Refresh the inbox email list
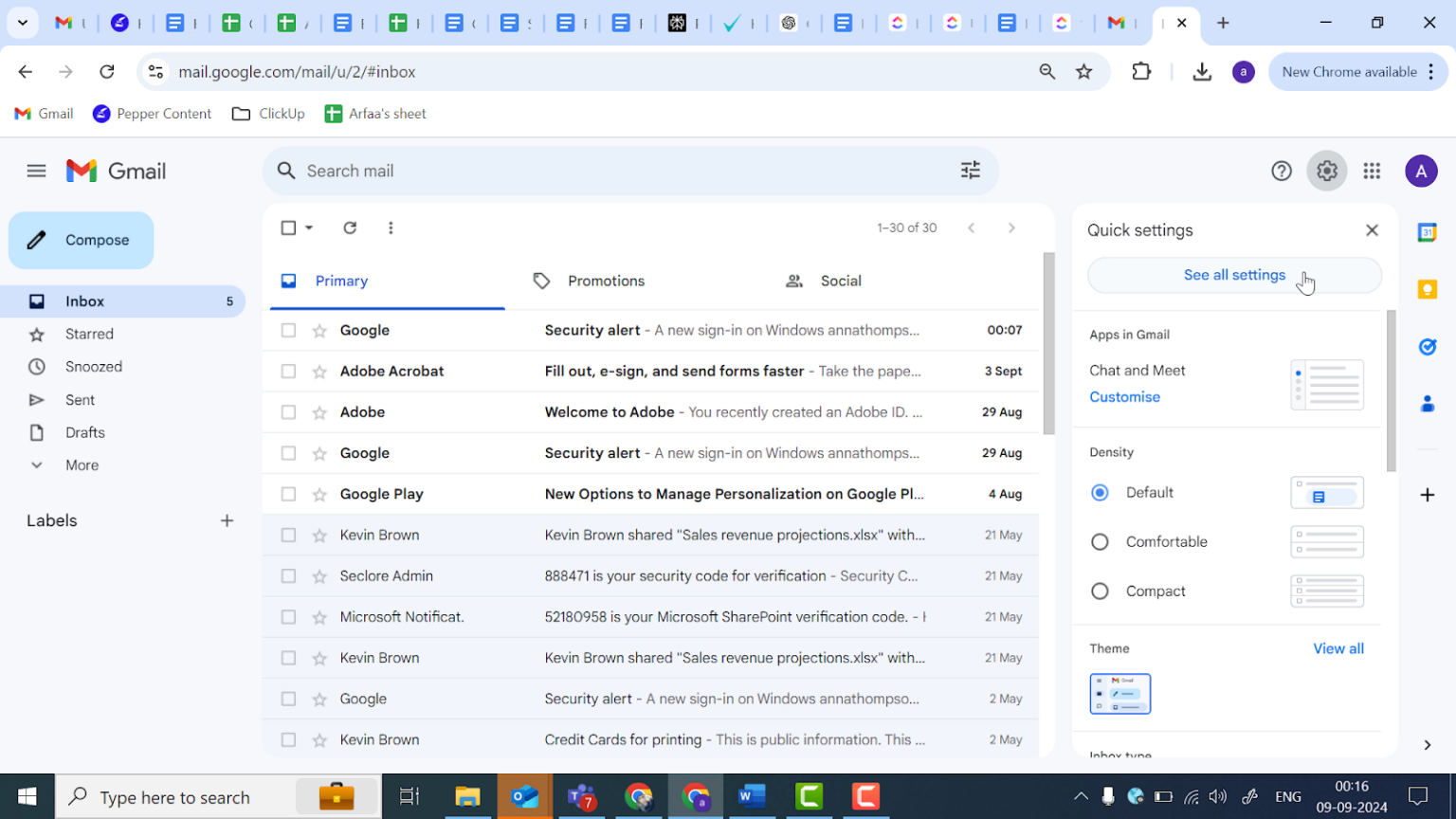1456x819 pixels. [x=350, y=227]
